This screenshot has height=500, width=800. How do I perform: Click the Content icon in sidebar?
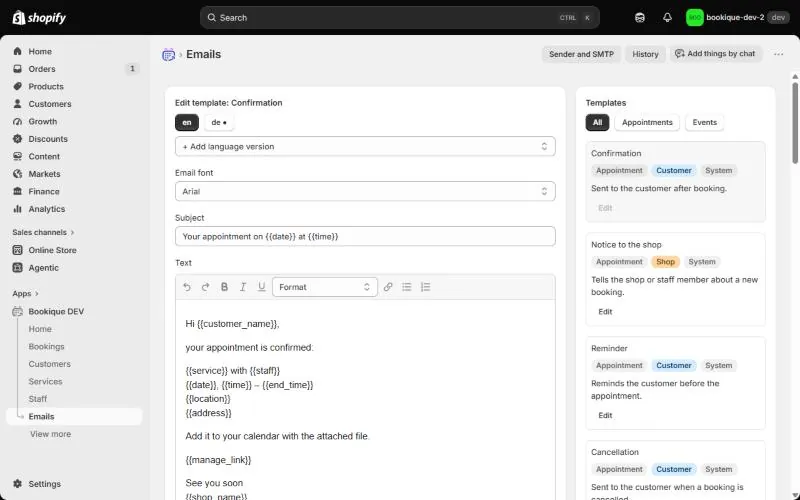pyautogui.click(x=18, y=157)
